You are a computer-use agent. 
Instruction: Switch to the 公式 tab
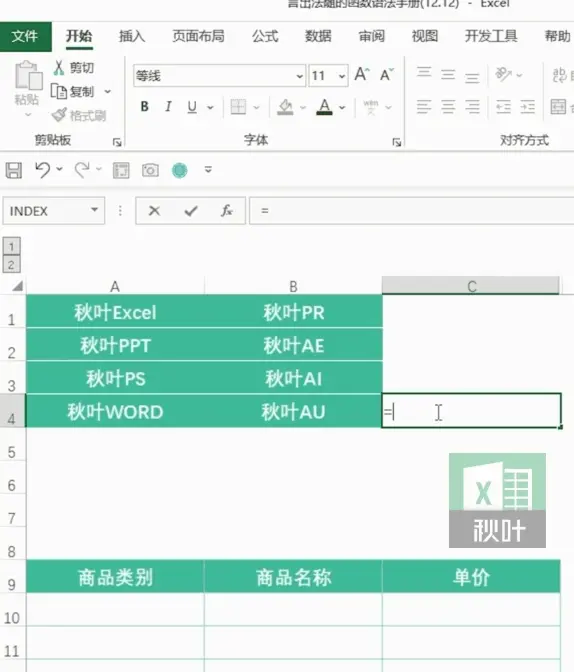pos(265,36)
